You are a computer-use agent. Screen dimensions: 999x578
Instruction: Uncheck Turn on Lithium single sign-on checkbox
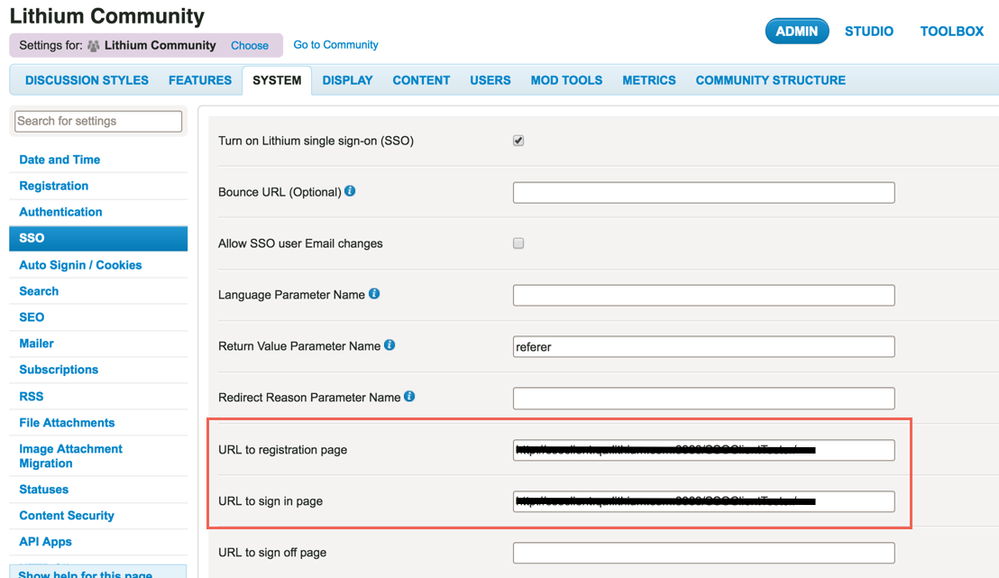pos(519,140)
